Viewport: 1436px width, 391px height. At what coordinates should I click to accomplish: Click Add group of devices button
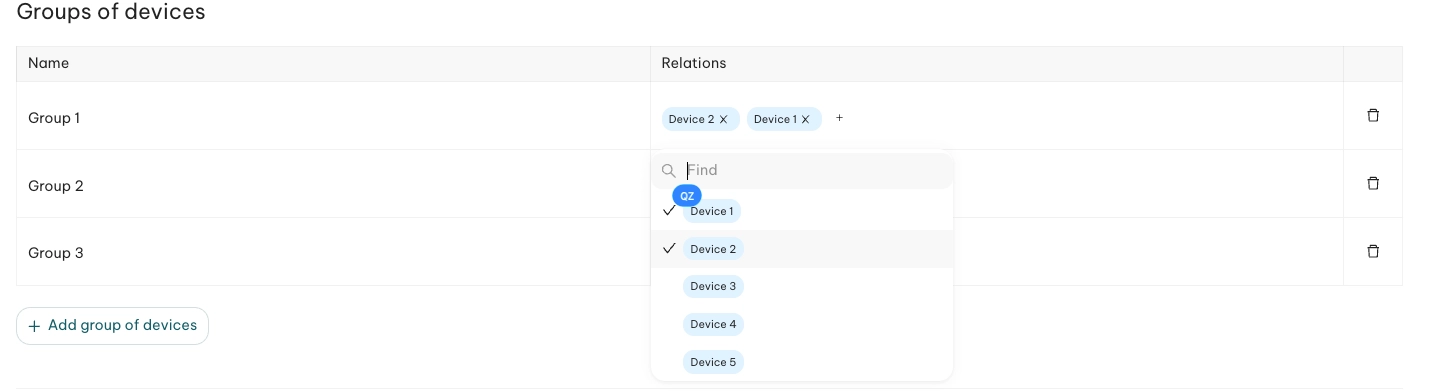pos(112,326)
